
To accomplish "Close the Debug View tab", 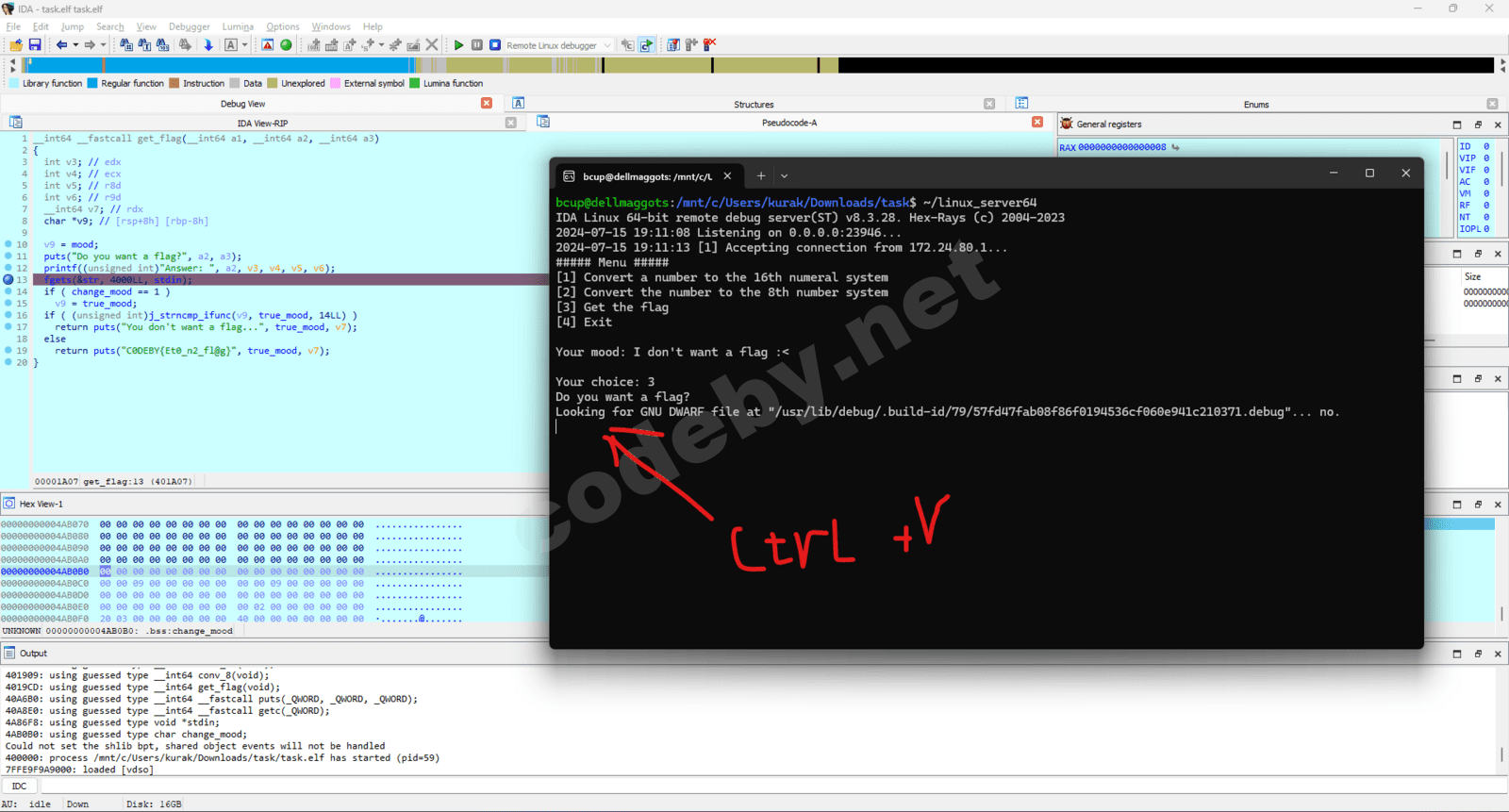I will pyautogui.click(x=487, y=103).
